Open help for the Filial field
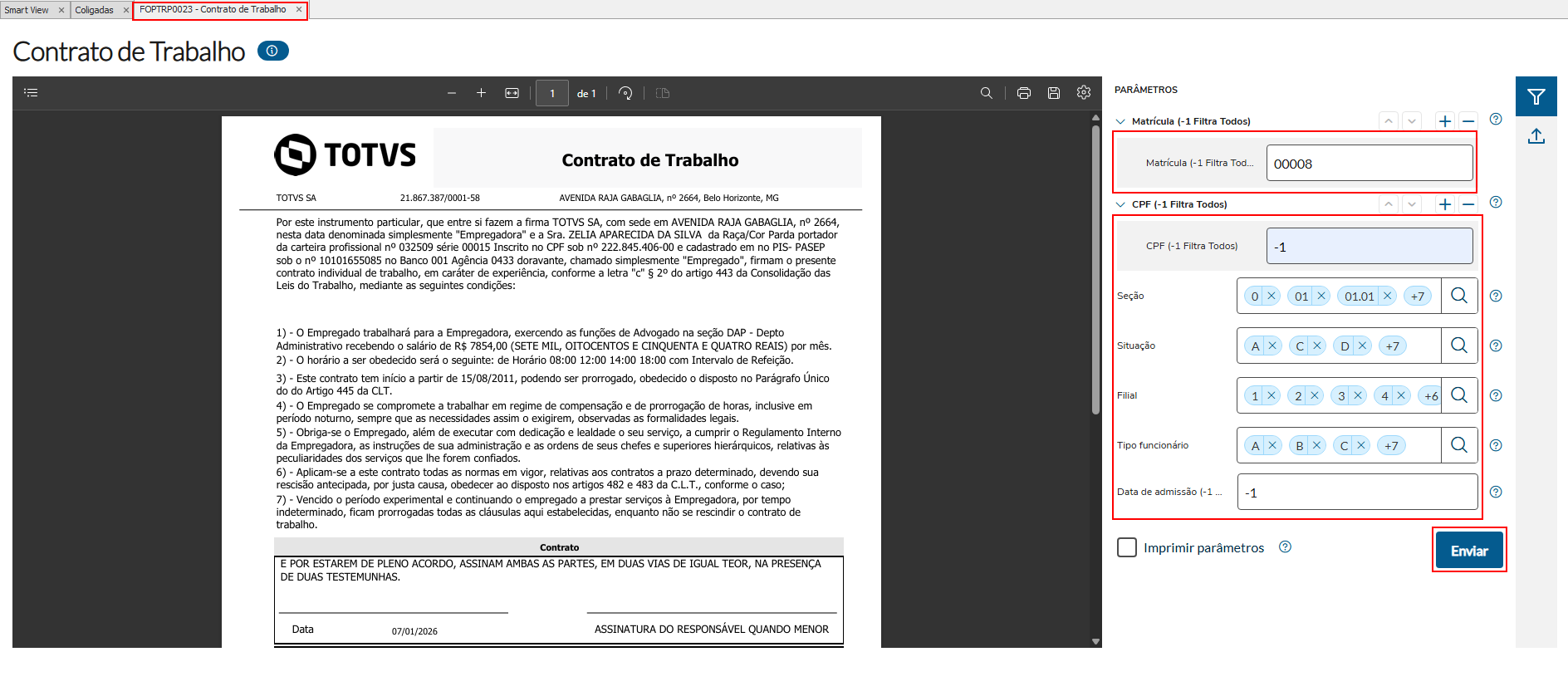Viewport: 1568px width, 696px height. (x=1496, y=395)
